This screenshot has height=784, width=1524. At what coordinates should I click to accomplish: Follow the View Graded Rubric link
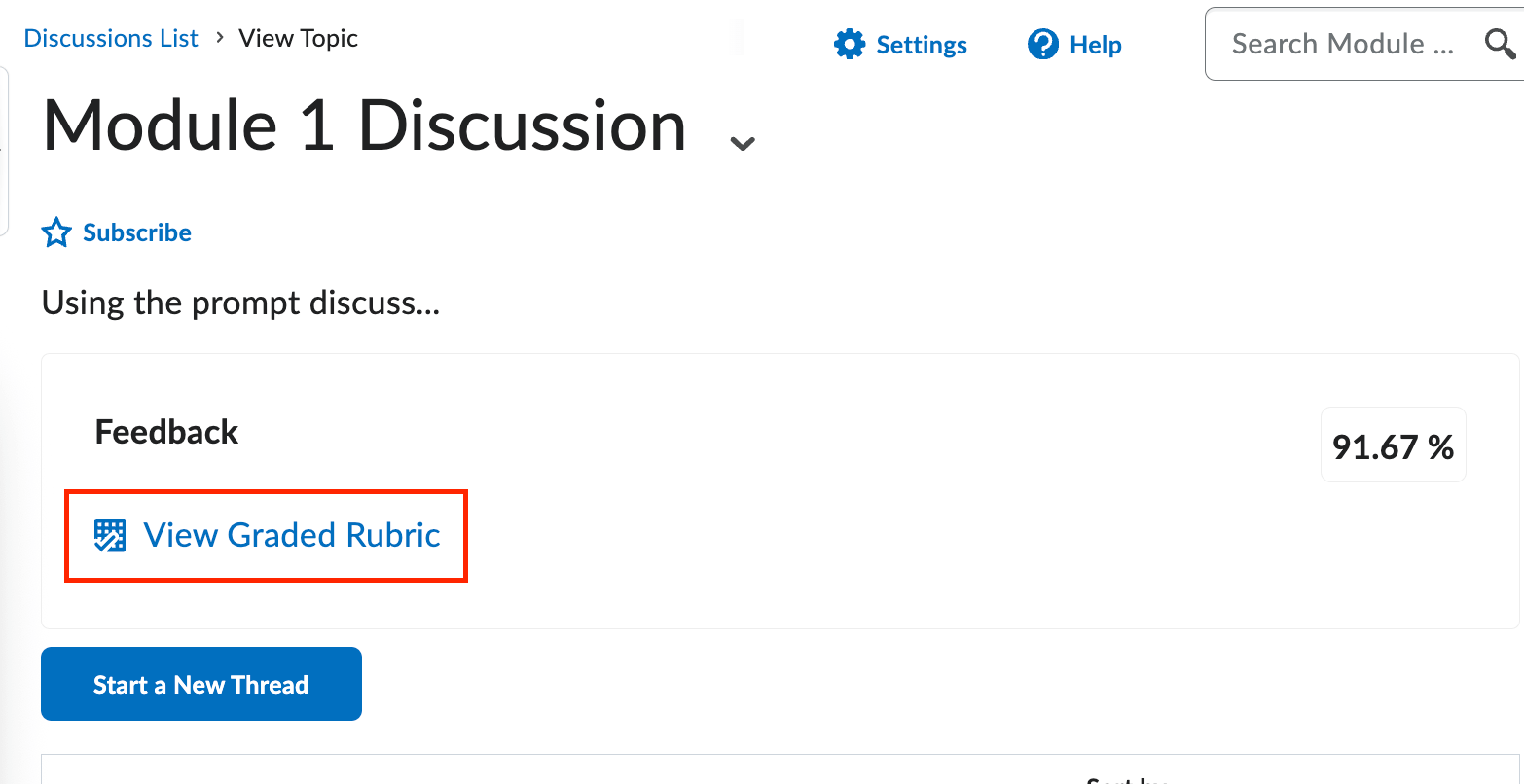click(x=291, y=534)
